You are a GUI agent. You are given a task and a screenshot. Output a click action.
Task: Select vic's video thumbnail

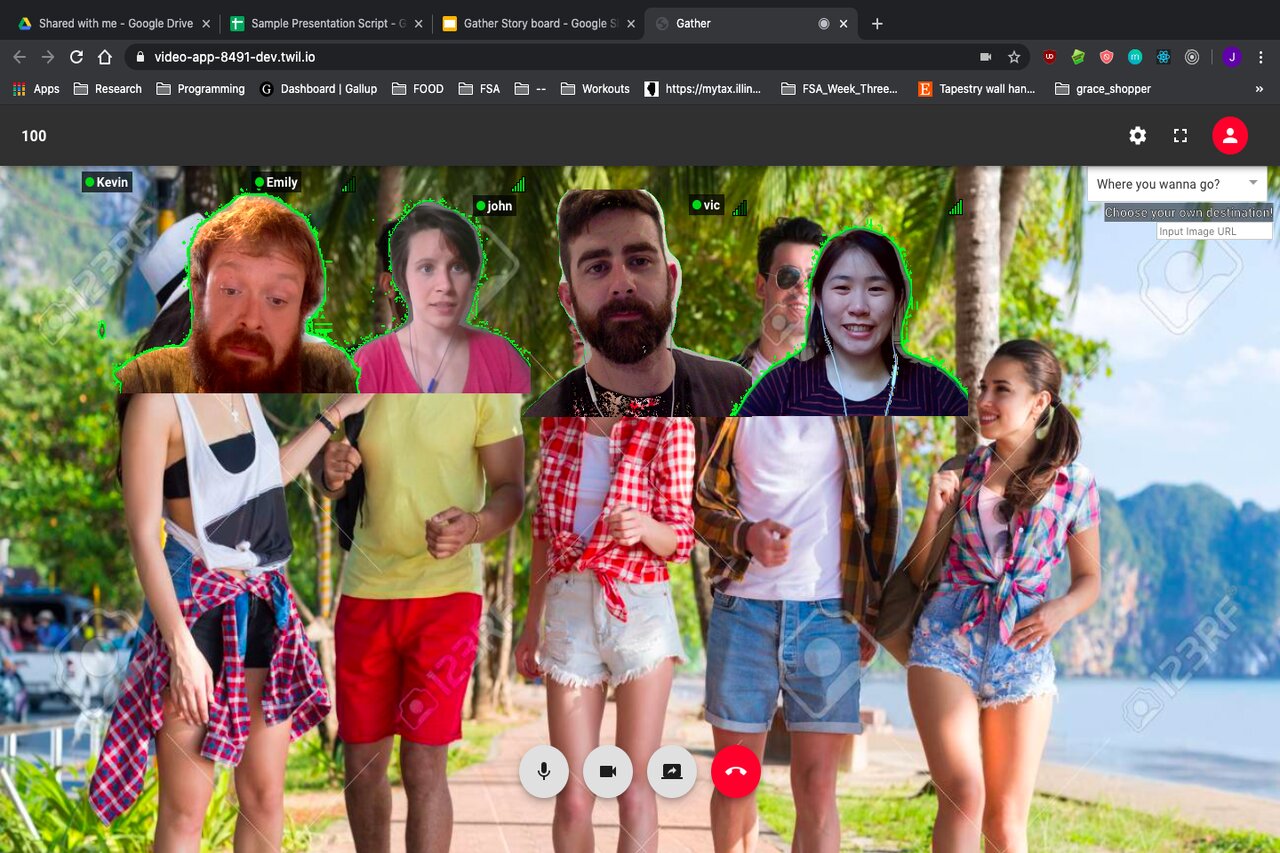(851, 321)
